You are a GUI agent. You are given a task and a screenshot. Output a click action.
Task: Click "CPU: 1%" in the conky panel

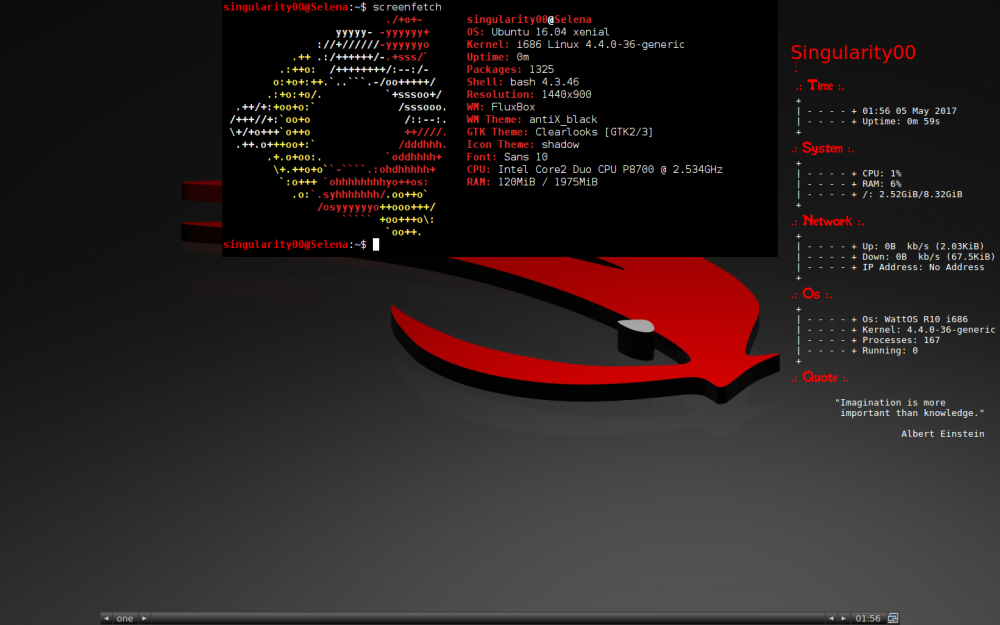[x=882, y=173]
